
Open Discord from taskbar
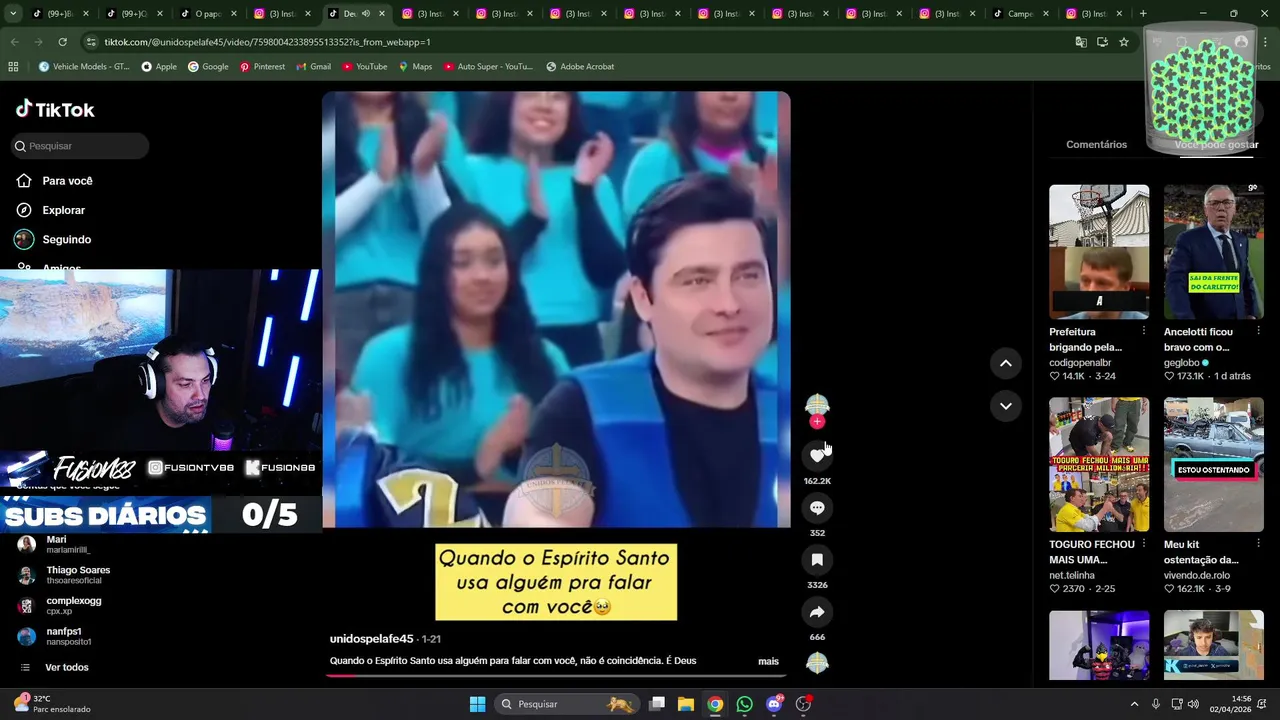774,704
